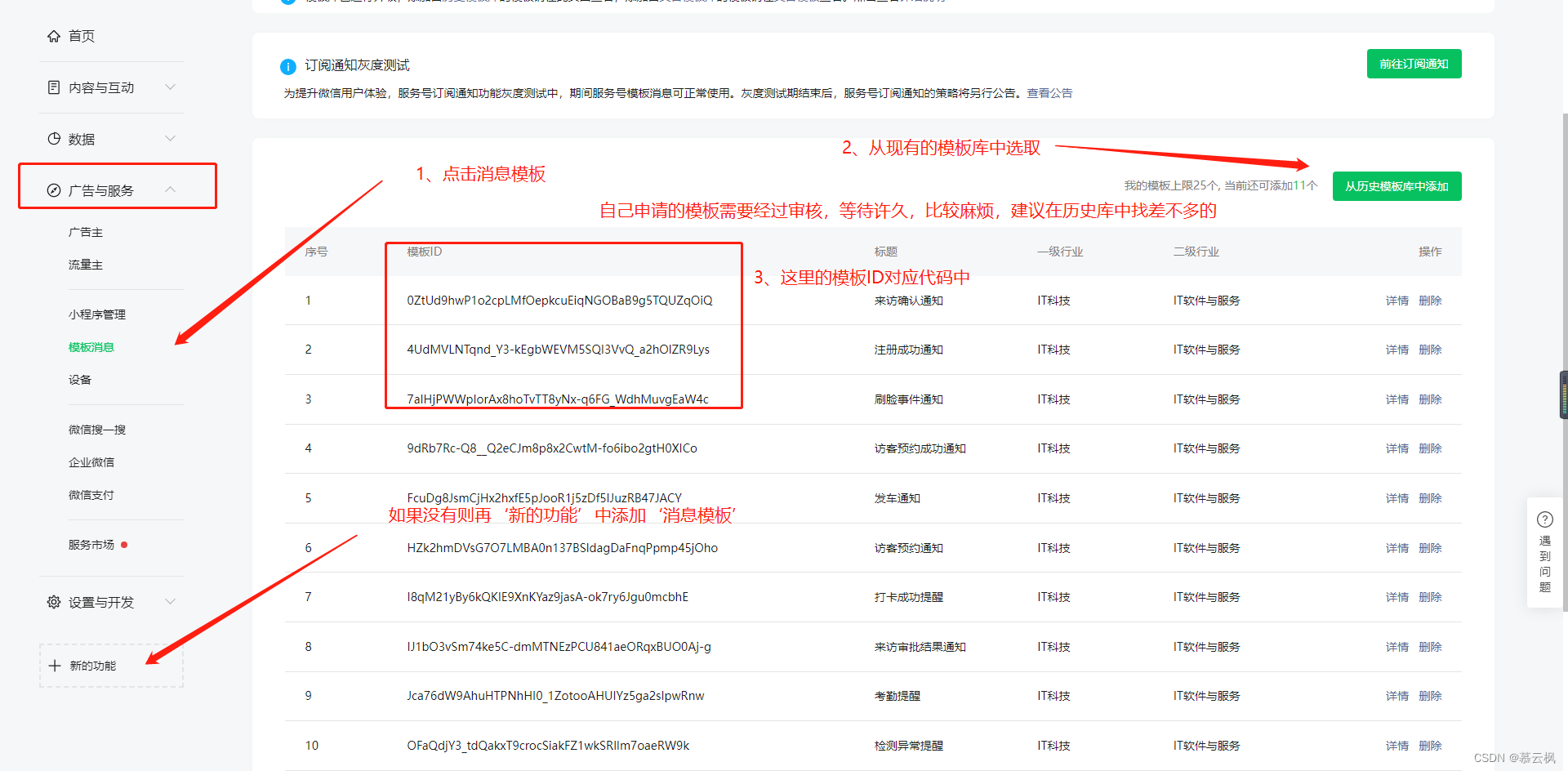Click the 模板ID column header

click(424, 252)
